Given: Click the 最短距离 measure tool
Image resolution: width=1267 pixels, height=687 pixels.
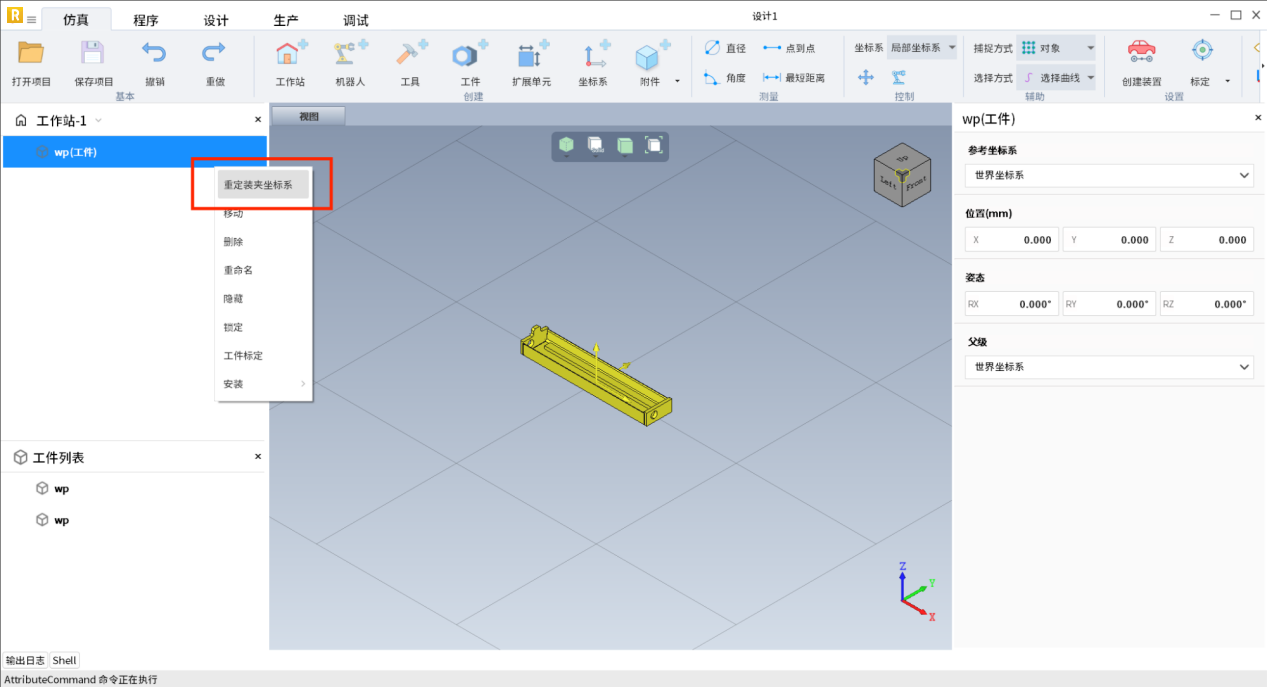Looking at the screenshot, I should [793, 78].
